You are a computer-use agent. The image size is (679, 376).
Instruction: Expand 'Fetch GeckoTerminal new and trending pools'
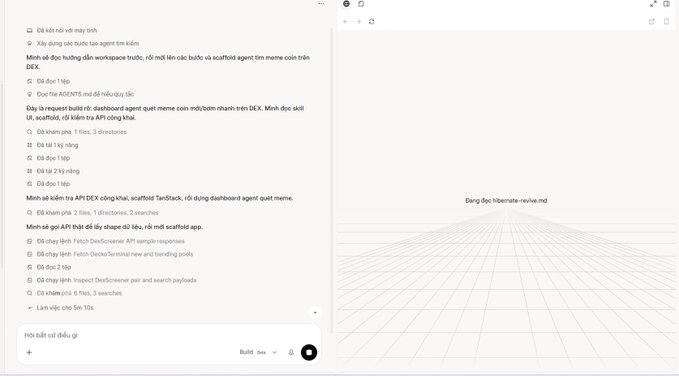tap(110, 254)
